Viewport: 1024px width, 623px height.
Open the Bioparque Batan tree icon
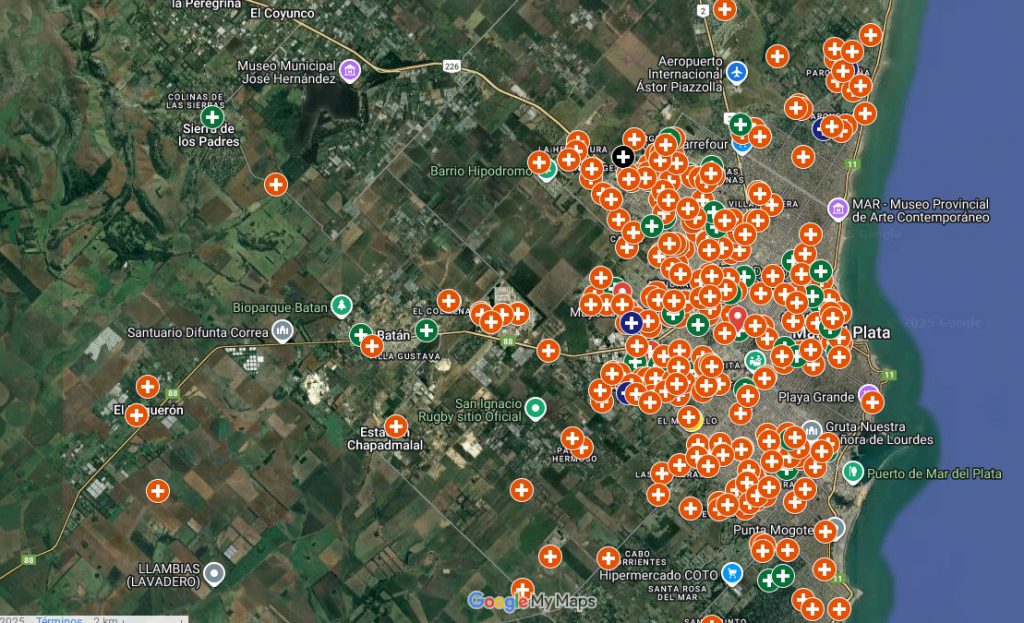[342, 304]
